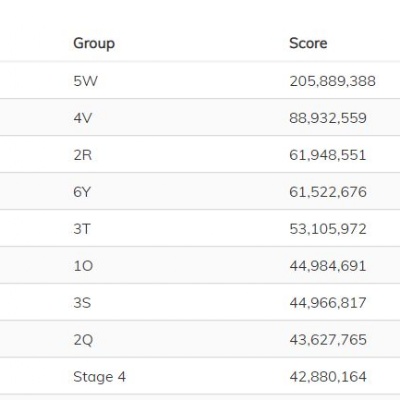This screenshot has width=400, height=400.
Task: Click the Stage 4 group entry
Action: (99, 377)
